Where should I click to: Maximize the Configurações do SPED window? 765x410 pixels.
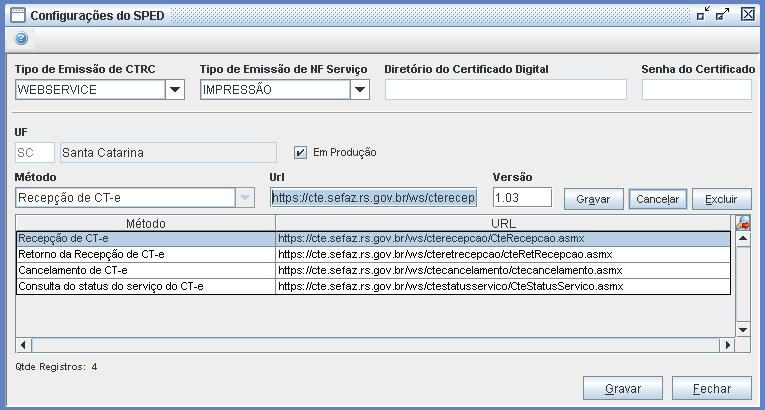coord(723,14)
